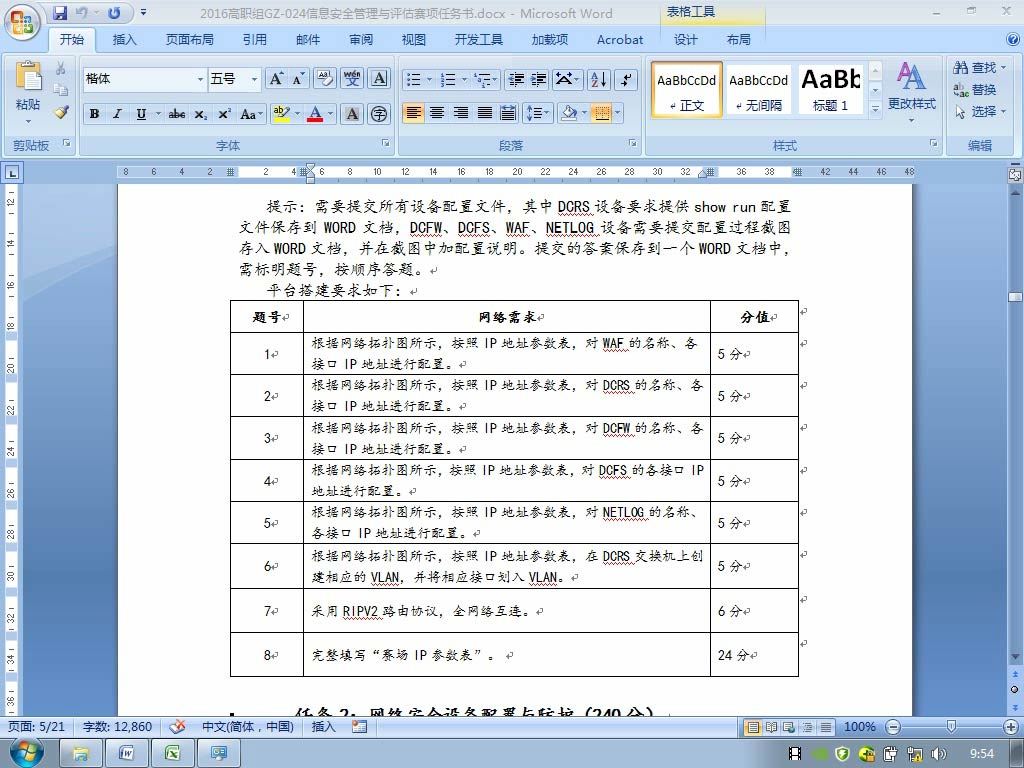1024x768 pixels.
Task: Apply red font color
Action: (315, 114)
